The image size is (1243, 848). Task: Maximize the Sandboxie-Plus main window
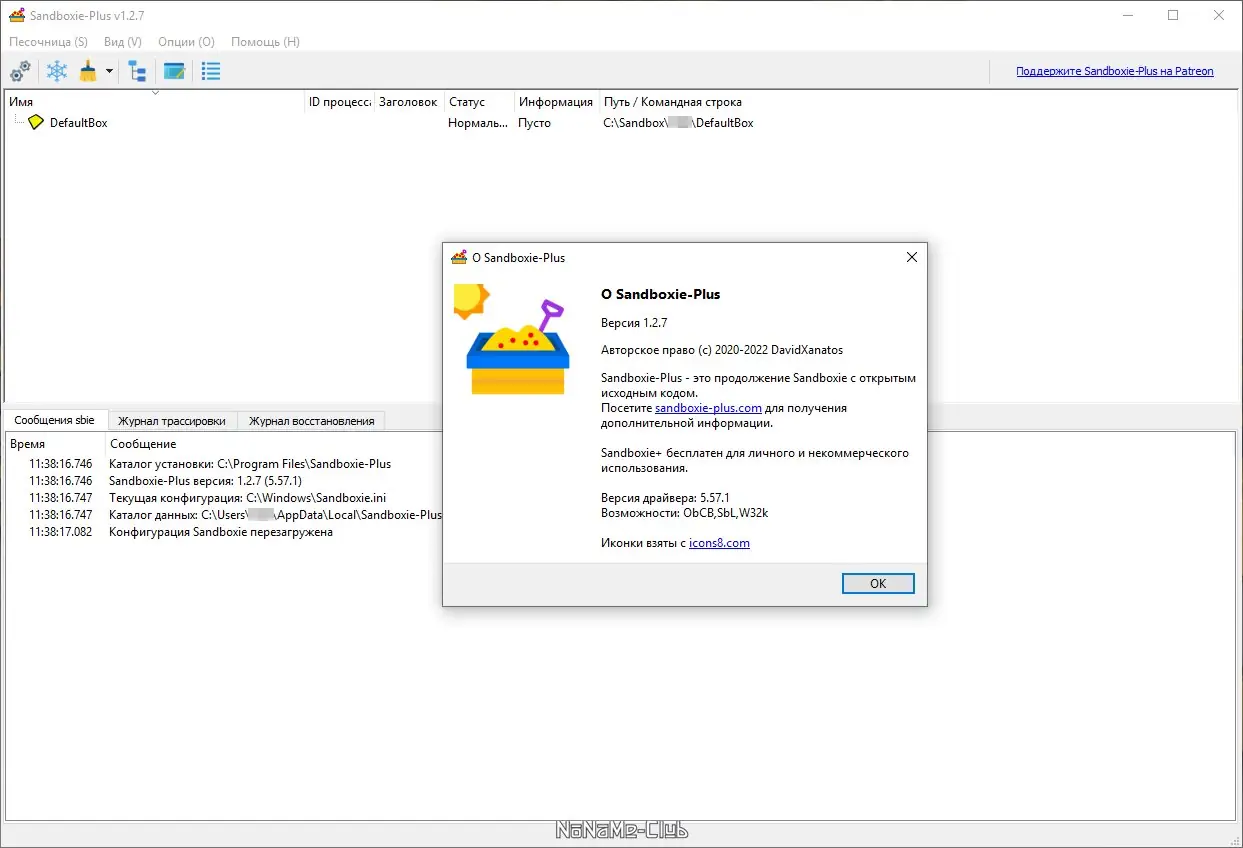(1173, 15)
